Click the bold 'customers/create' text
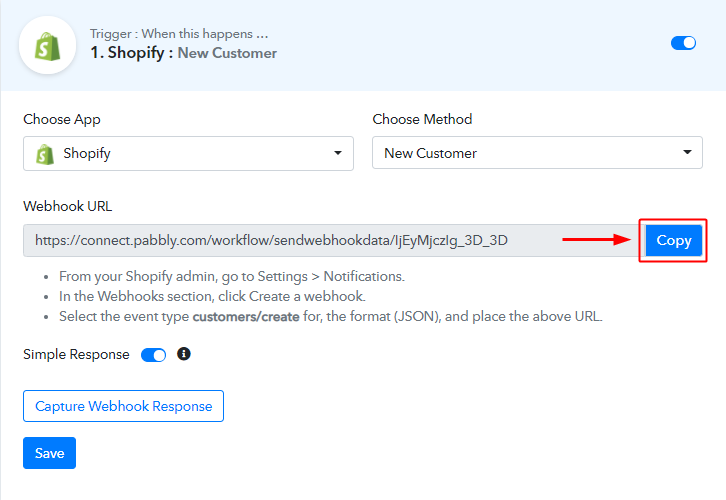Screen dimensions: 726x500 pyautogui.click(x=246, y=317)
